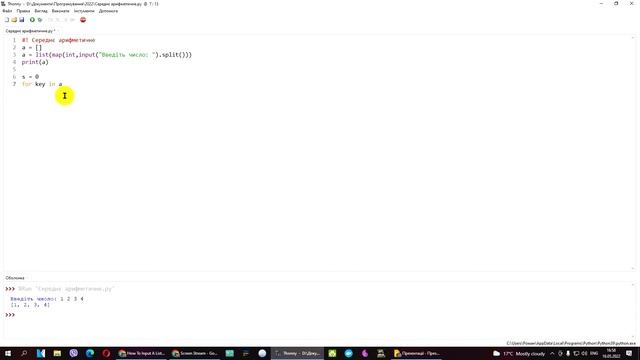640x360 pixels.
Task: Click the round white taskbar app icon
Action: tap(262, 353)
